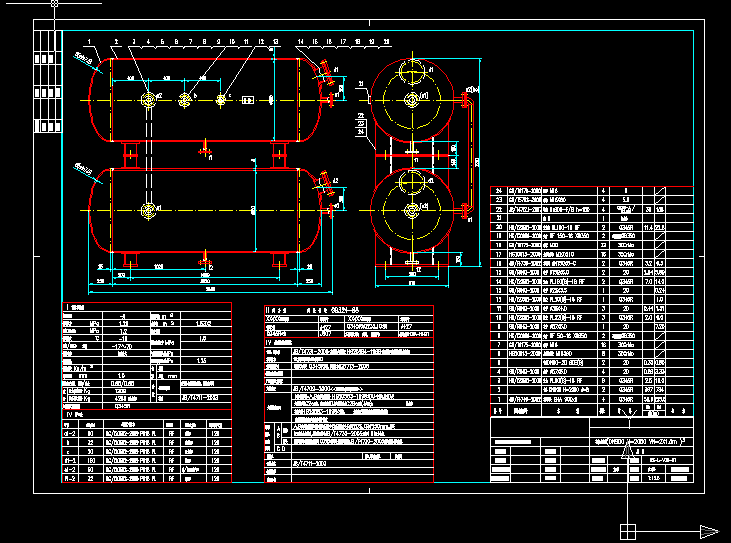Select the "-17~70" value in the design data table
This screenshot has width=731, height=543.
click(122, 346)
